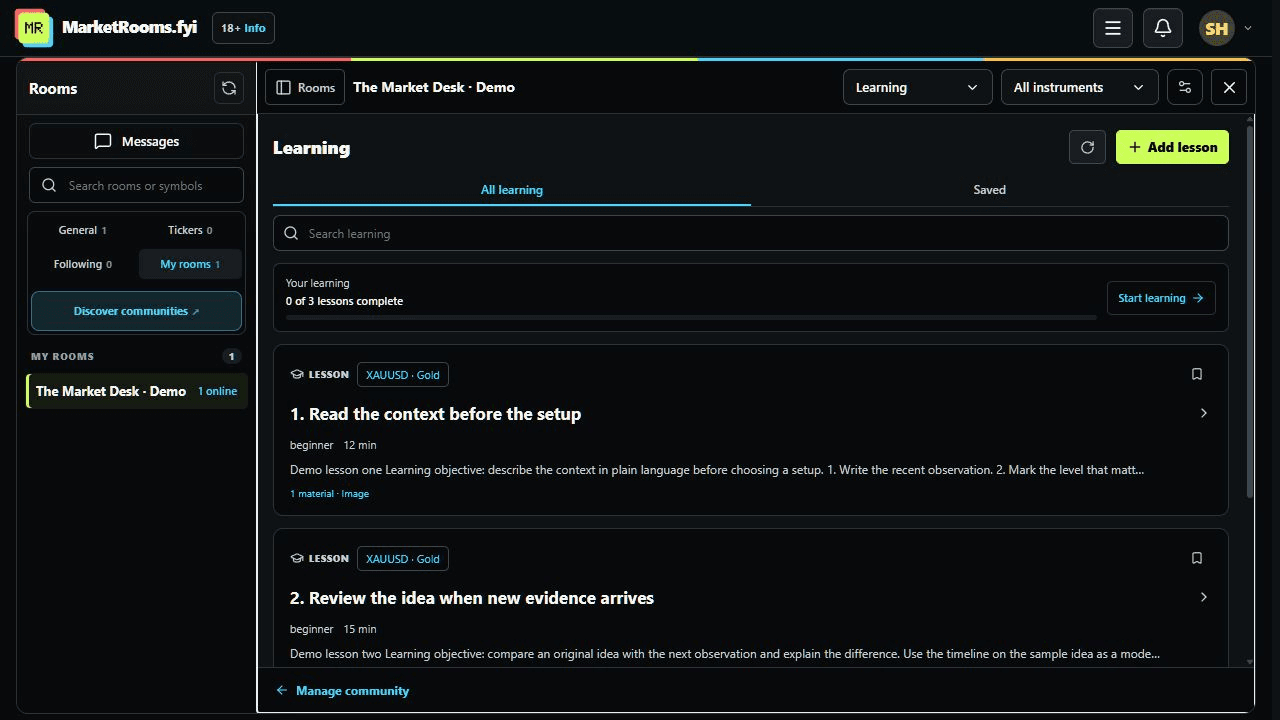Viewport: 1280px width, 720px height.
Task: Close the room panel with X
Action: coord(1229,87)
